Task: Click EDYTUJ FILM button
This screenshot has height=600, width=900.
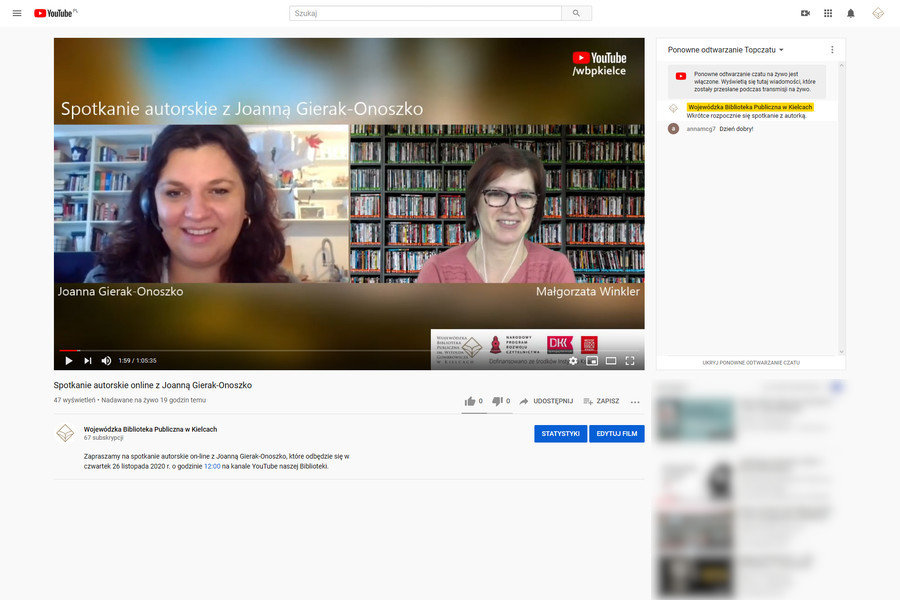Action: pyautogui.click(x=616, y=433)
